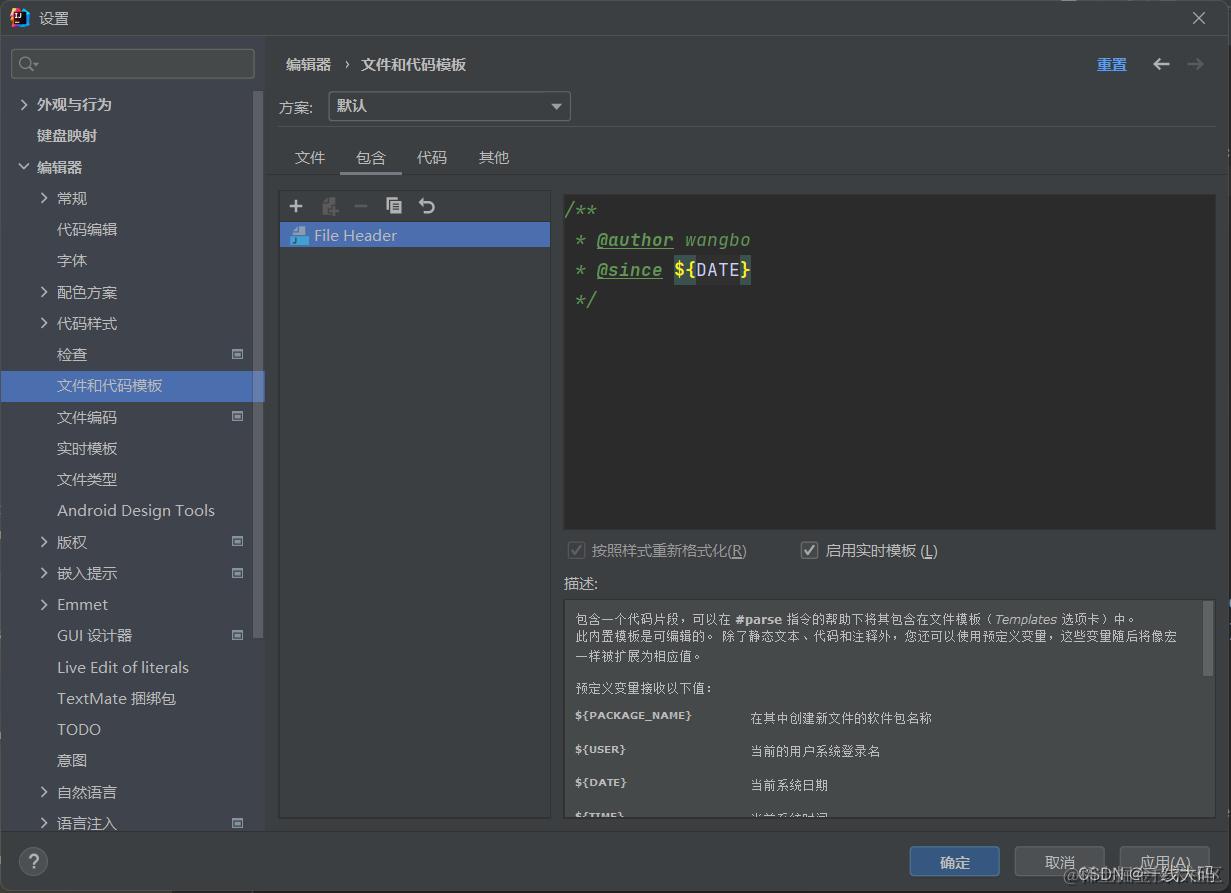The width and height of the screenshot is (1231, 893).
Task: Click ${DATE} variable in the editor
Action: (x=712, y=270)
